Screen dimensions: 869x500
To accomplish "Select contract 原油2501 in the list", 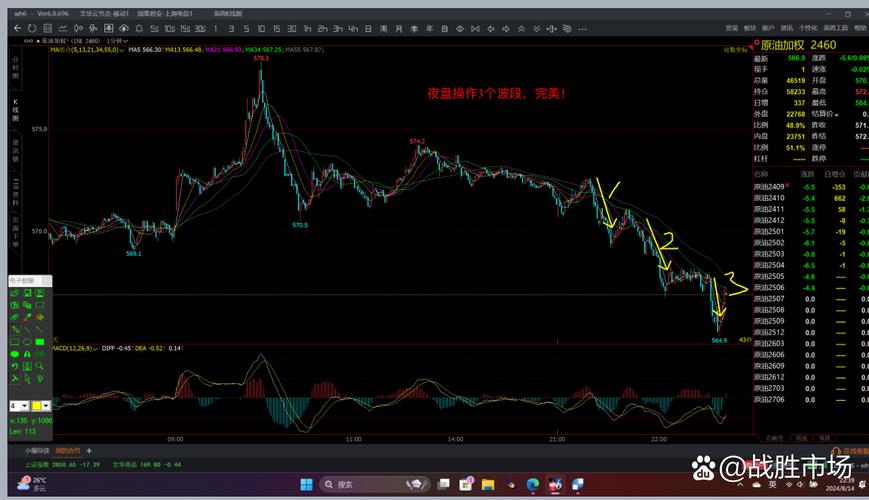I will click(x=769, y=232).
